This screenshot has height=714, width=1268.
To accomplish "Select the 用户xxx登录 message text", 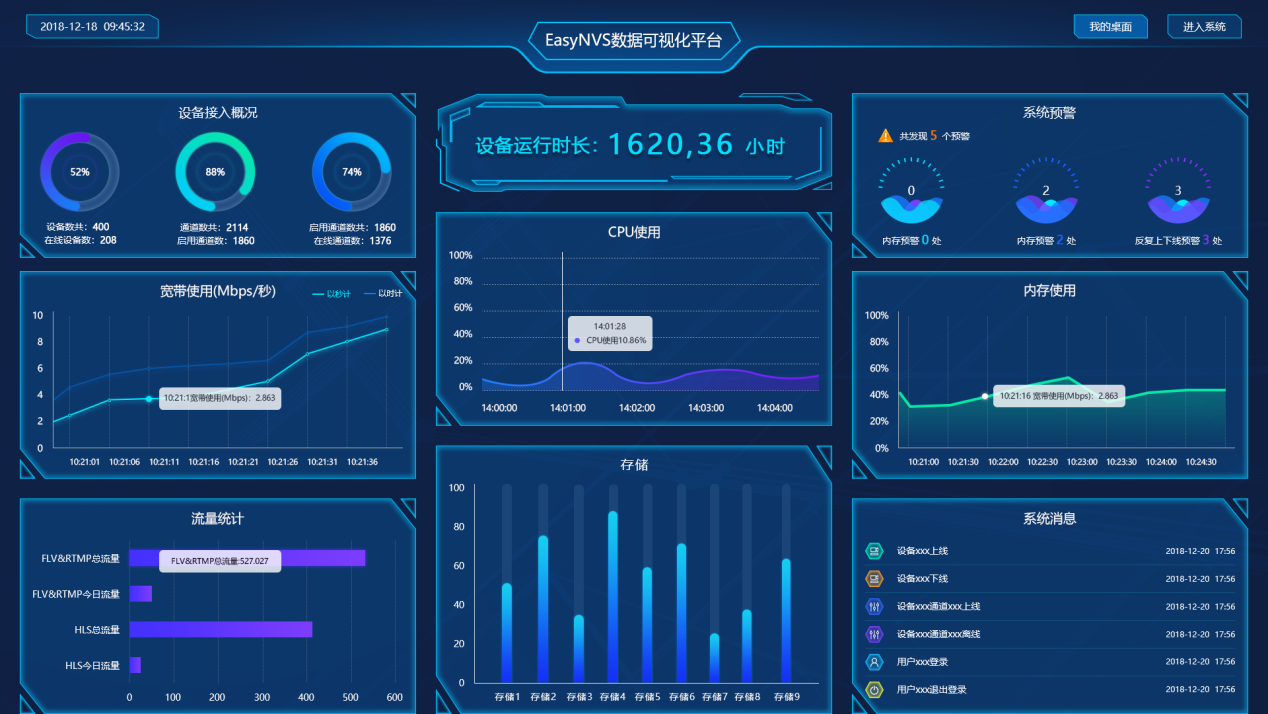I will click(922, 662).
